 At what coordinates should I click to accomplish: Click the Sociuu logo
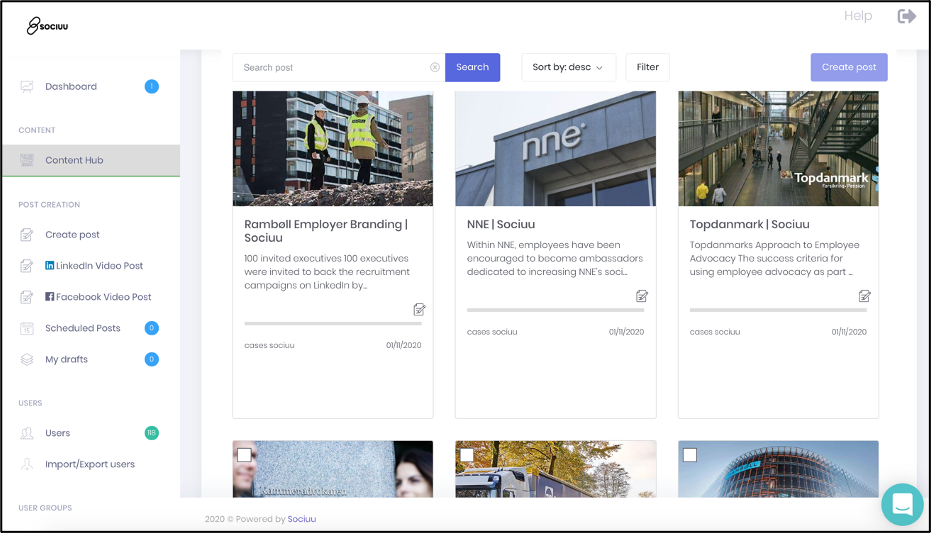pos(47,26)
